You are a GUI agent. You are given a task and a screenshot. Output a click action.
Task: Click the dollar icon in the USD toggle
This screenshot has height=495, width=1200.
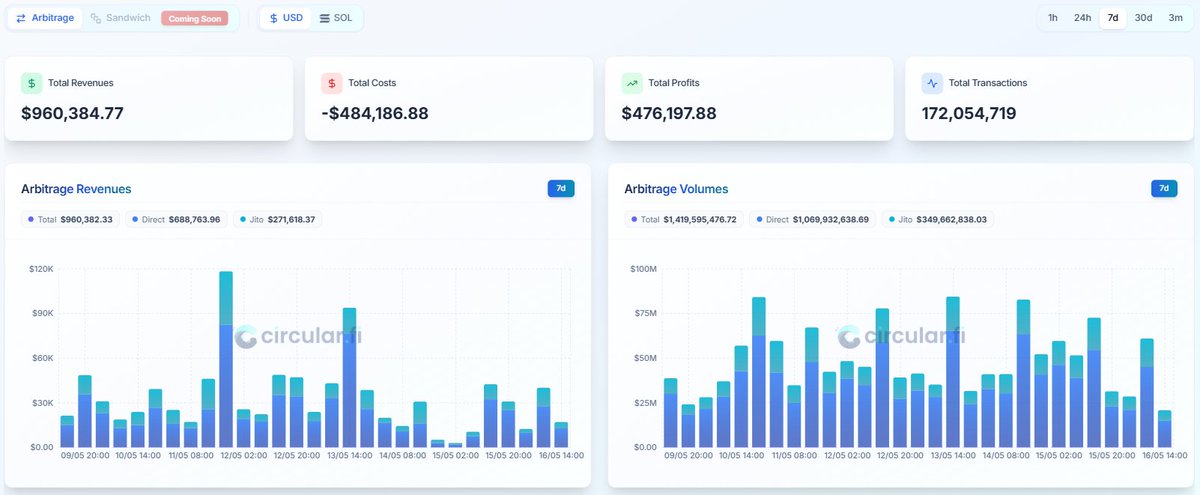point(274,18)
